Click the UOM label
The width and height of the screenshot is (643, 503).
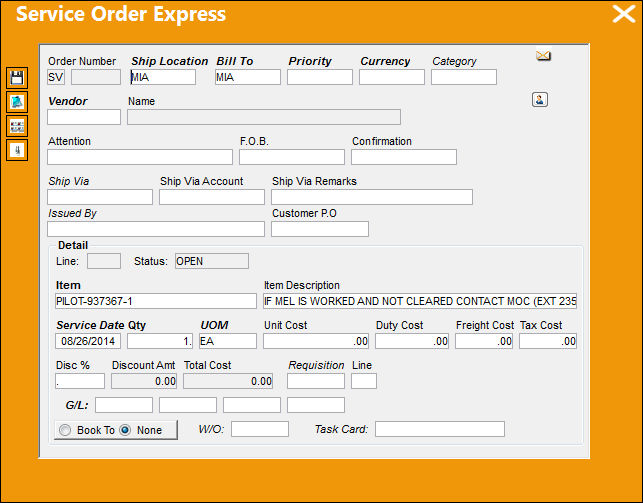[x=214, y=325]
